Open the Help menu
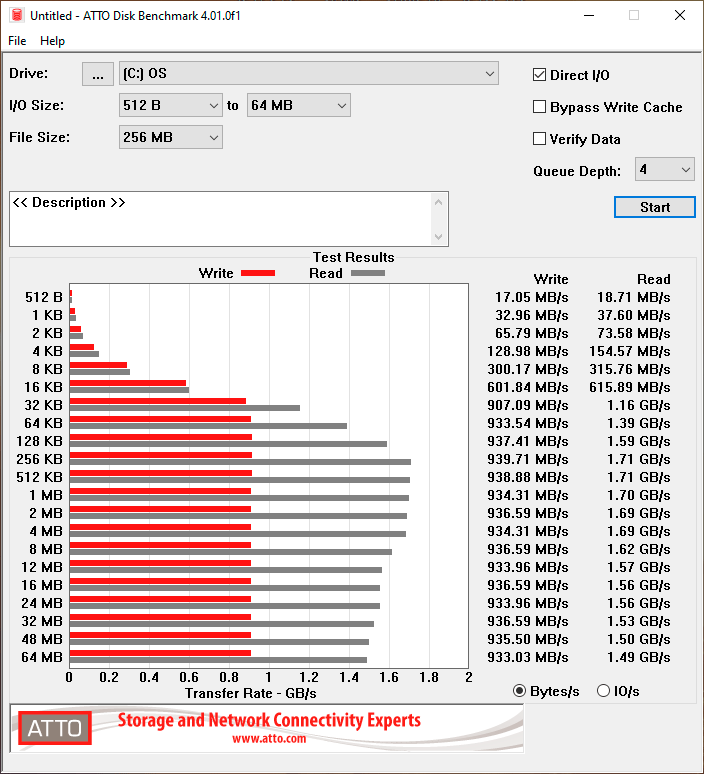 pos(52,41)
